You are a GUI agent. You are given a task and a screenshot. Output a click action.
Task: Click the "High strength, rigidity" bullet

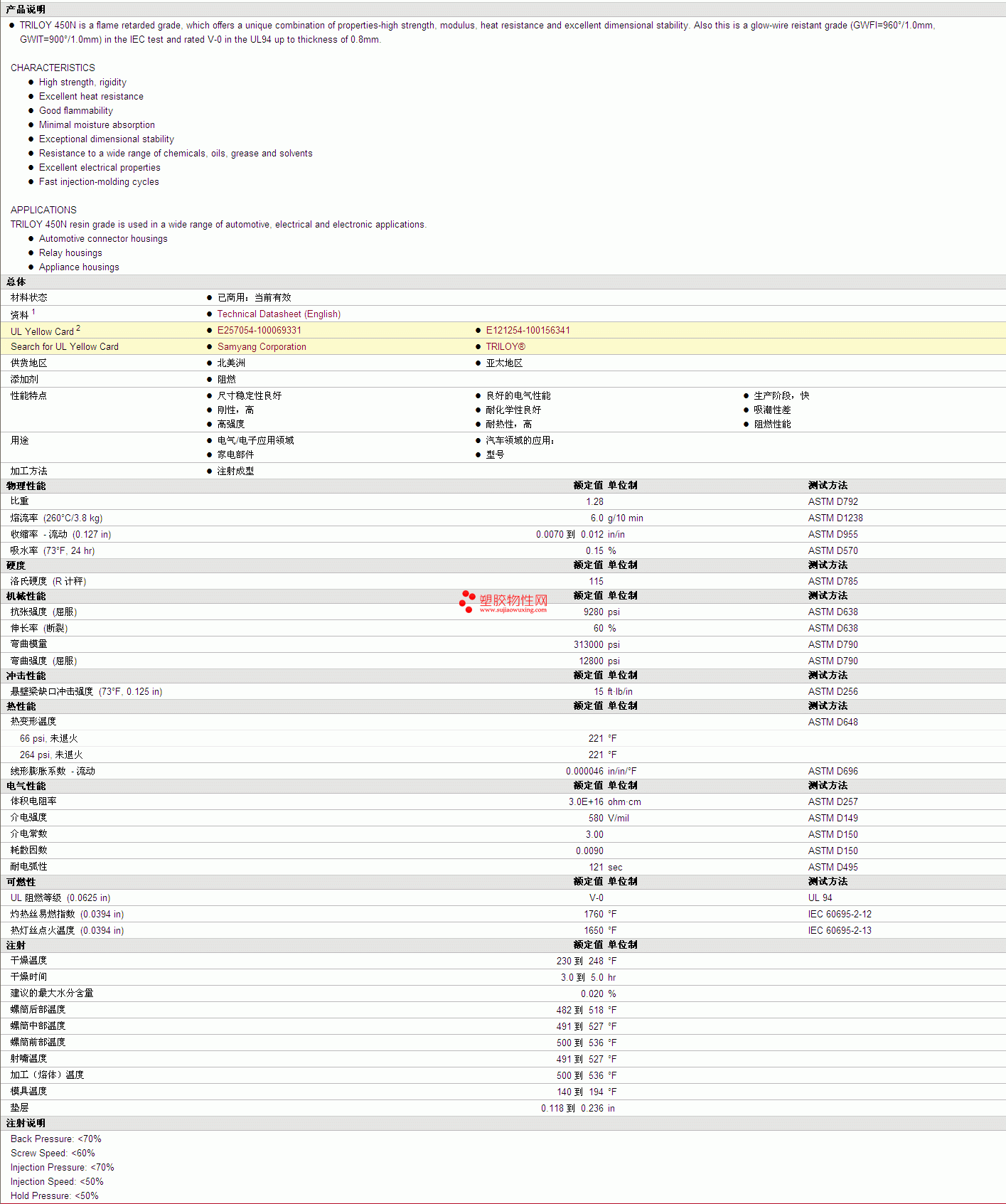(82, 82)
